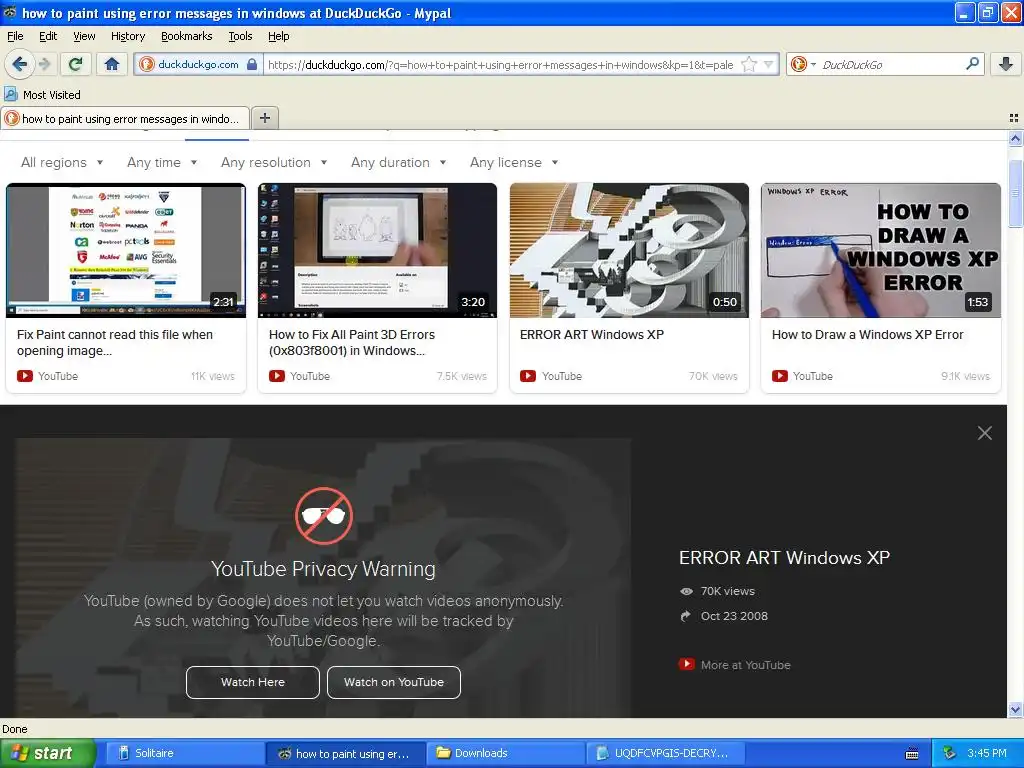Click the vertical scrollbar thumb
1024x768 pixels.
1015,193
